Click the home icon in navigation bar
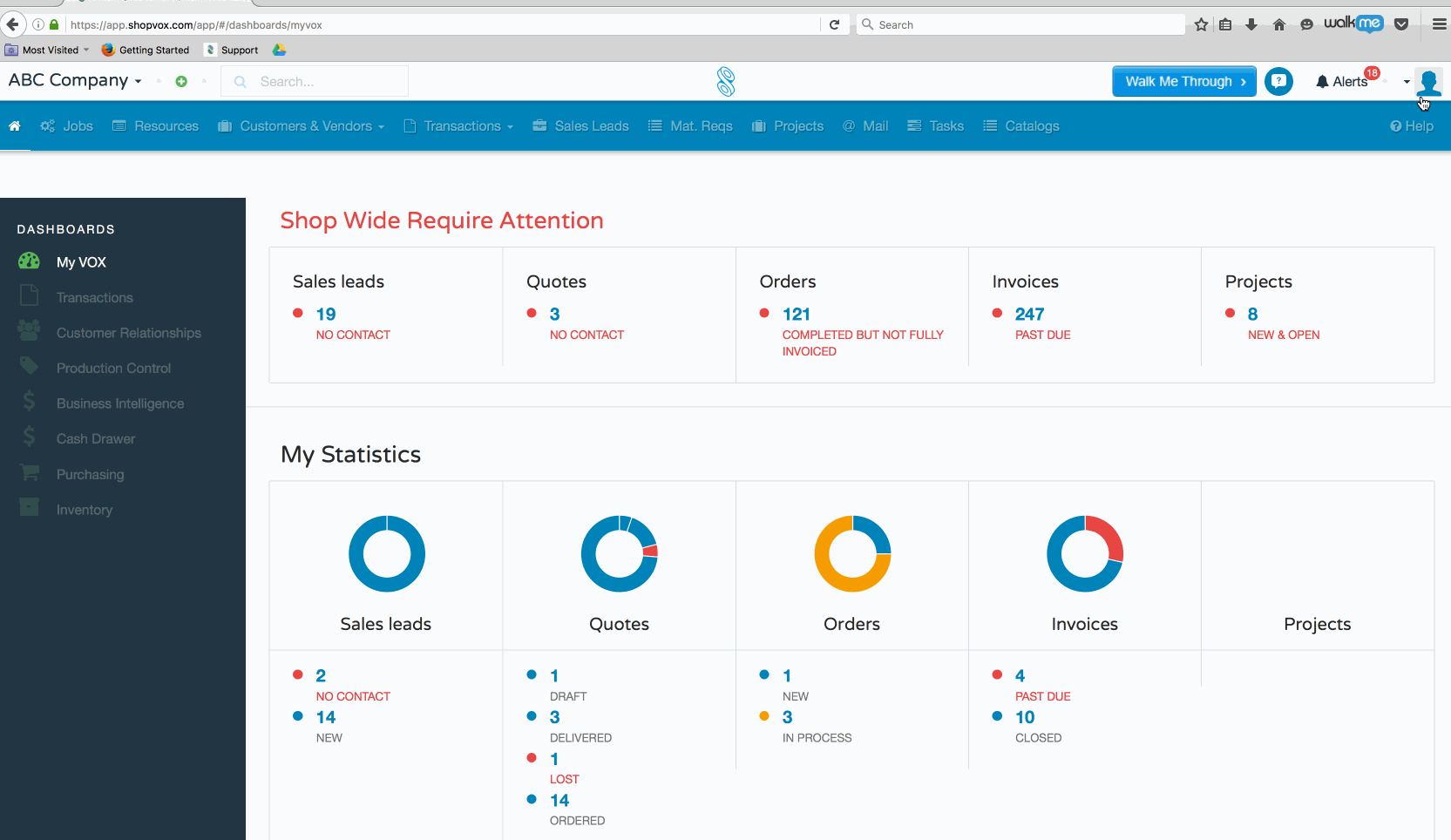Screen dimensions: 1451x840 point(15,126)
